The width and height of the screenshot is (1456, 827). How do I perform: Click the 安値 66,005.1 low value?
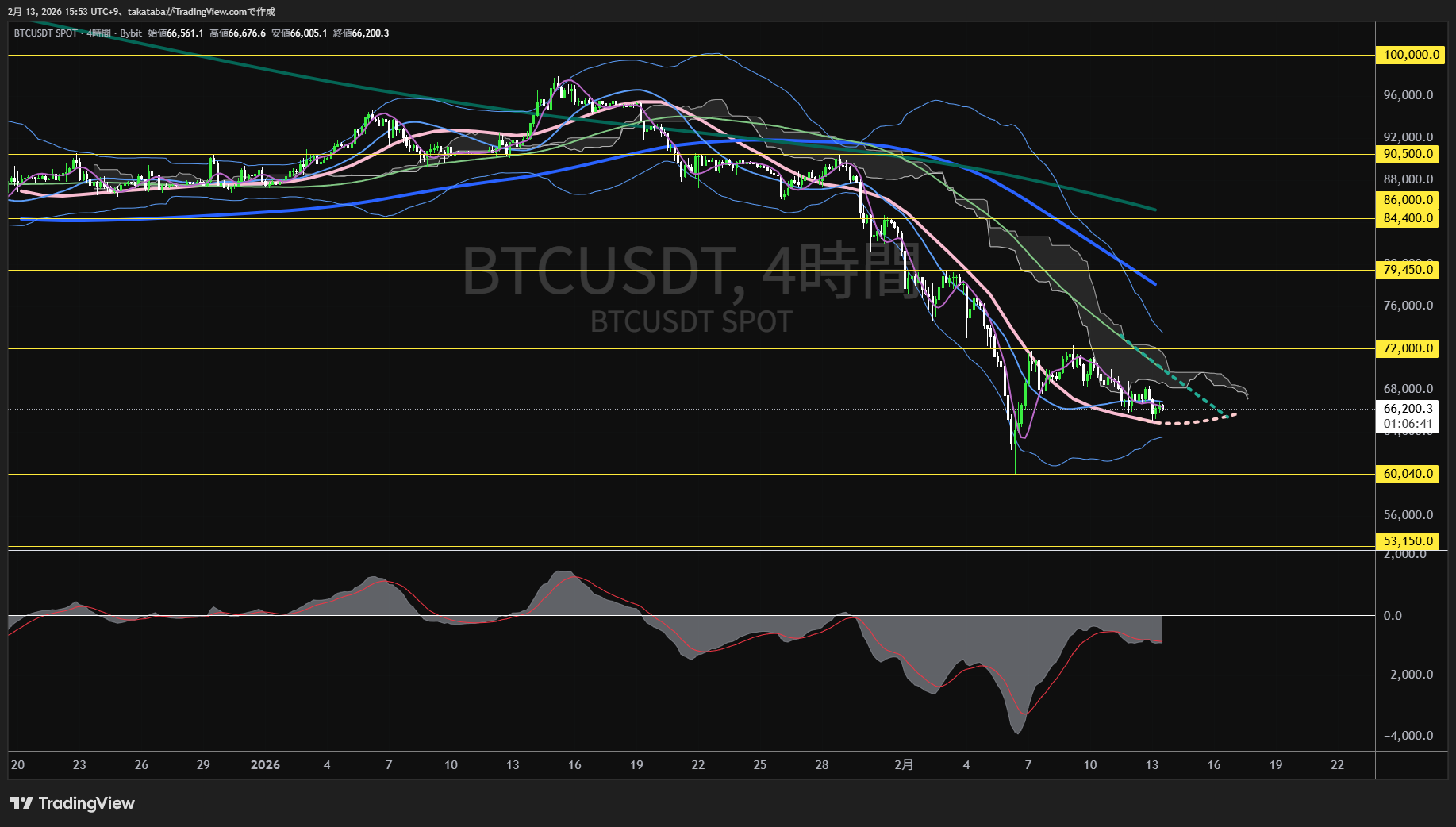click(299, 33)
